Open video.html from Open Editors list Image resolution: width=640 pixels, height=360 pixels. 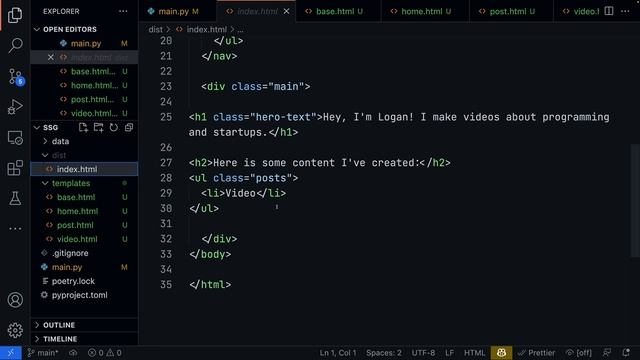[x=84, y=113]
